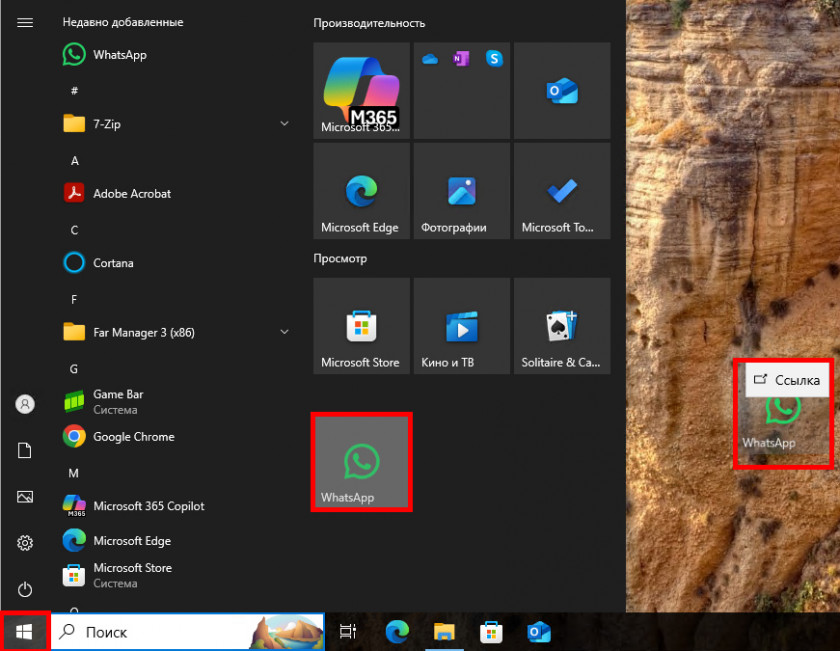Image resolution: width=840 pixels, height=651 pixels.
Task: Open the Microsoft Store tile
Action: [x=361, y=325]
